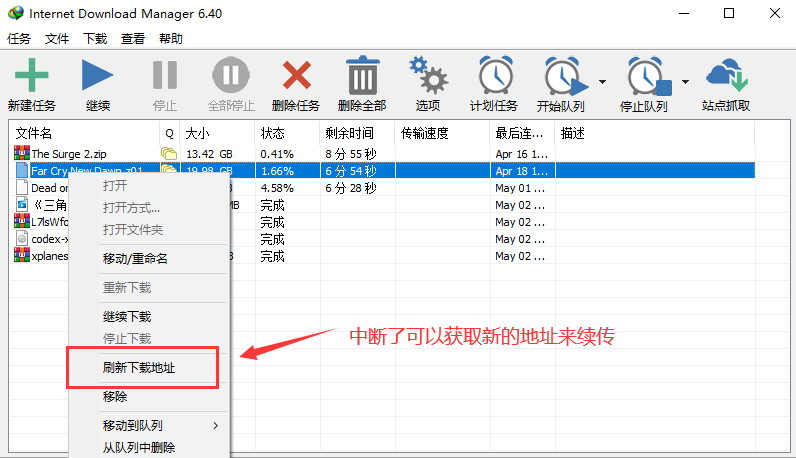The image size is (796, 458).
Task: Maximize the Internet Download Manager window
Action: tap(729, 13)
